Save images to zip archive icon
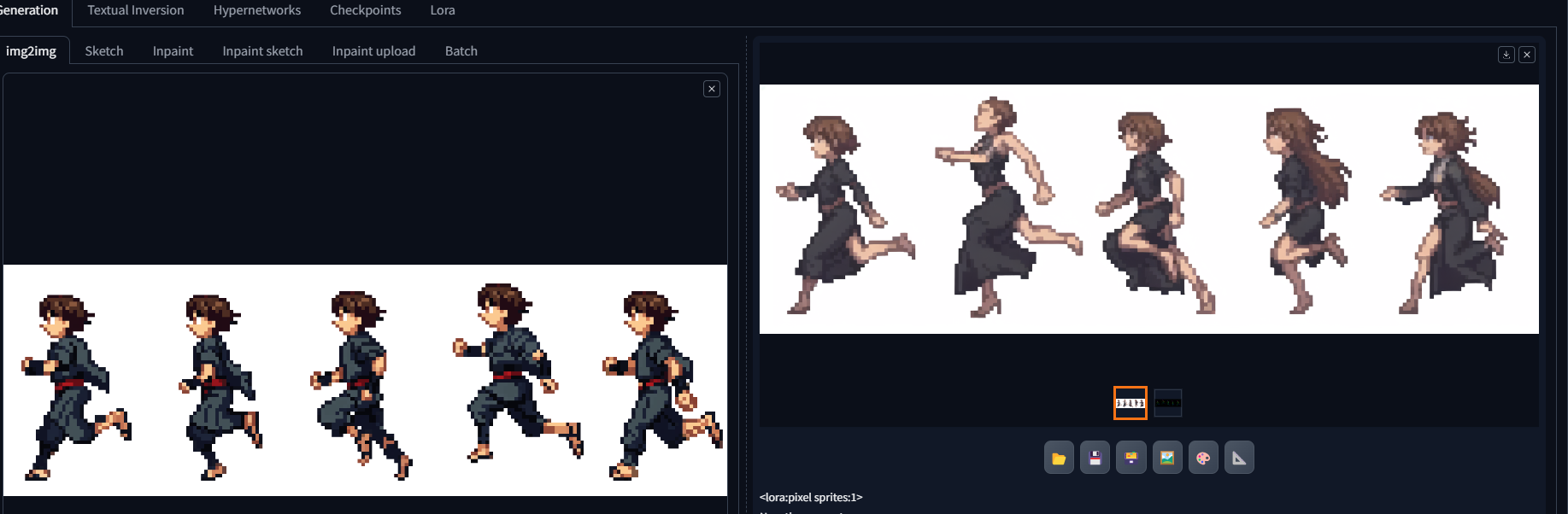1568x514 pixels. click(x=1131, y=458)
